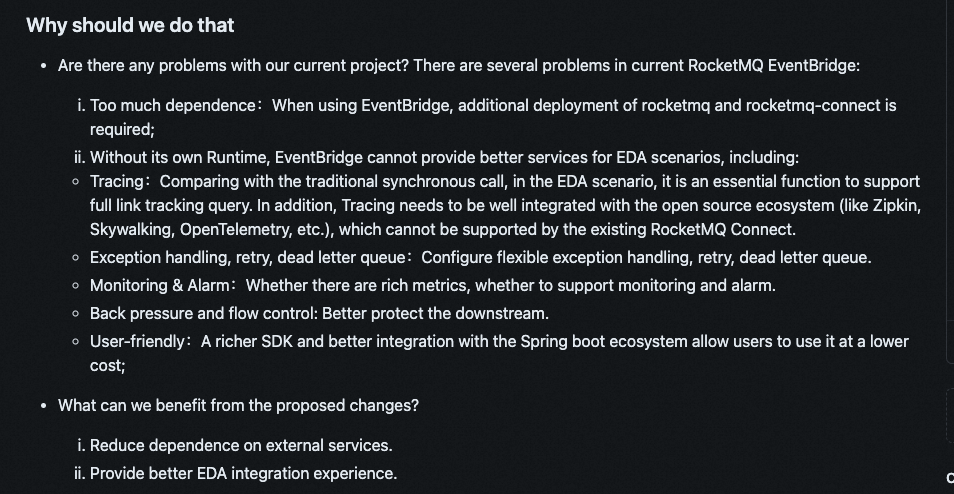Click the hollow bullet beside "Monitoring & Alarm"
Screen dimensions: 954x494
[76, 286]
